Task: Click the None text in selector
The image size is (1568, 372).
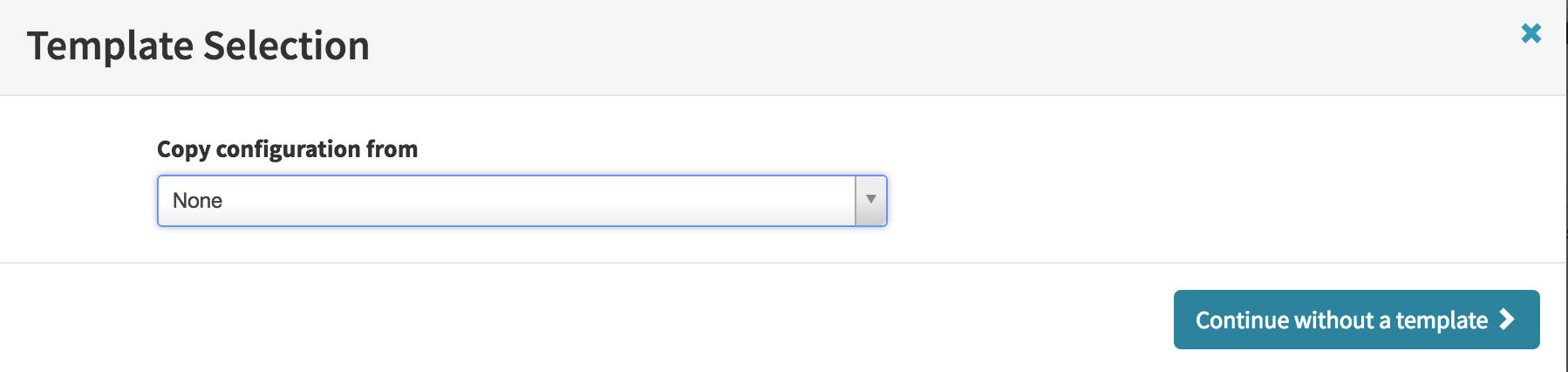Action: point(197,201)
